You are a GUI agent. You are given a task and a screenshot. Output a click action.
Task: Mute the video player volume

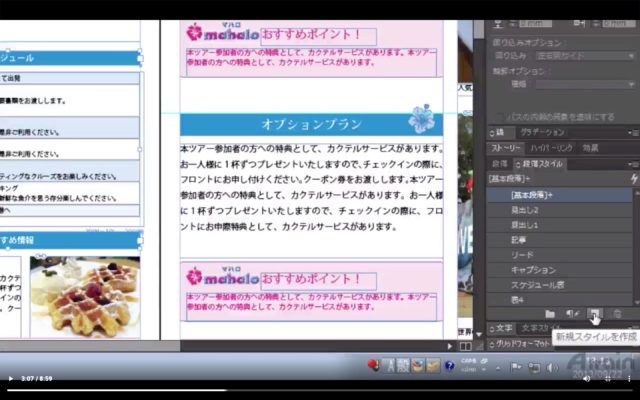click(x=587, y=378)
